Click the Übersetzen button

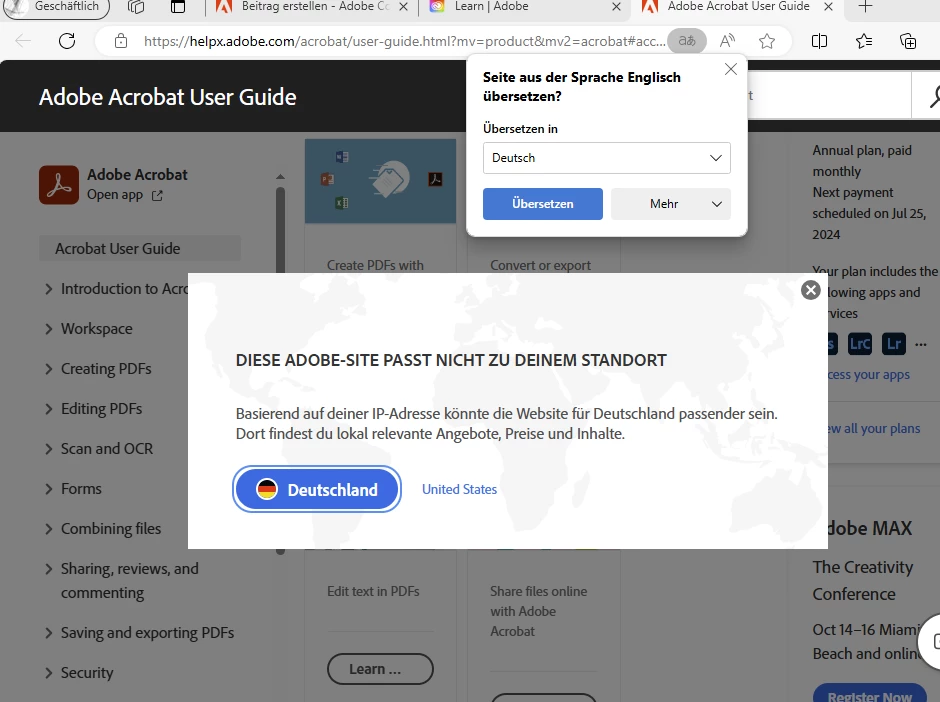coord(543,204)
